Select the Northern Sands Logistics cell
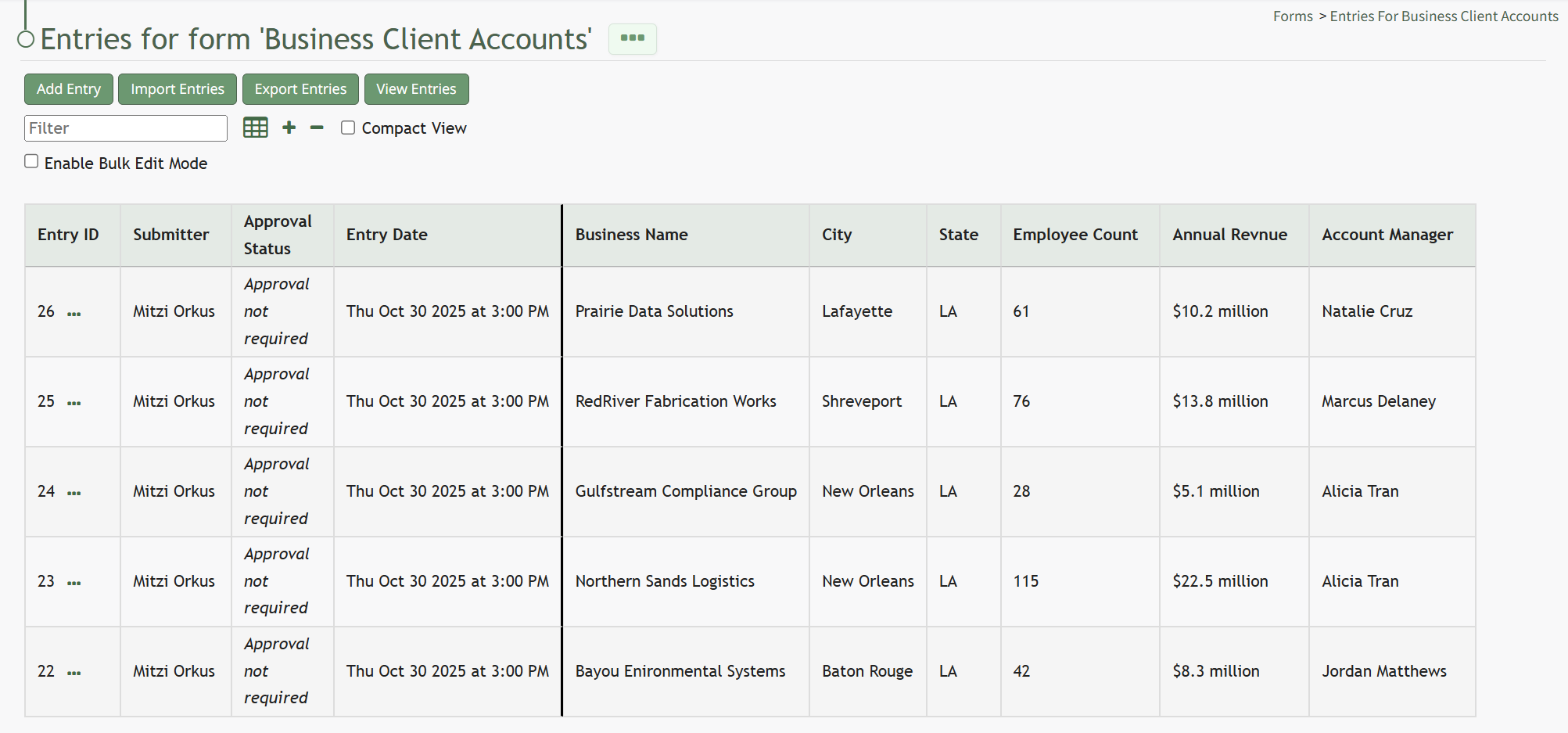This screenshot has height=733, width=1568. (x=686, y=581)
